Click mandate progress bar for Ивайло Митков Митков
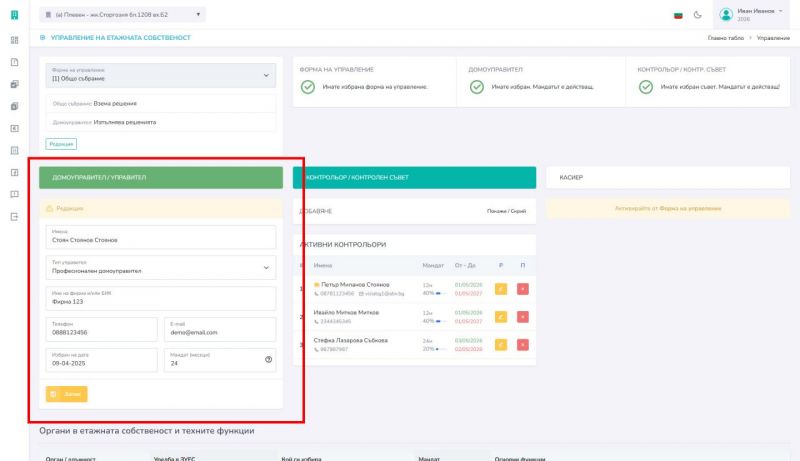This screenshot has width=800, height=461. point(441,321)
